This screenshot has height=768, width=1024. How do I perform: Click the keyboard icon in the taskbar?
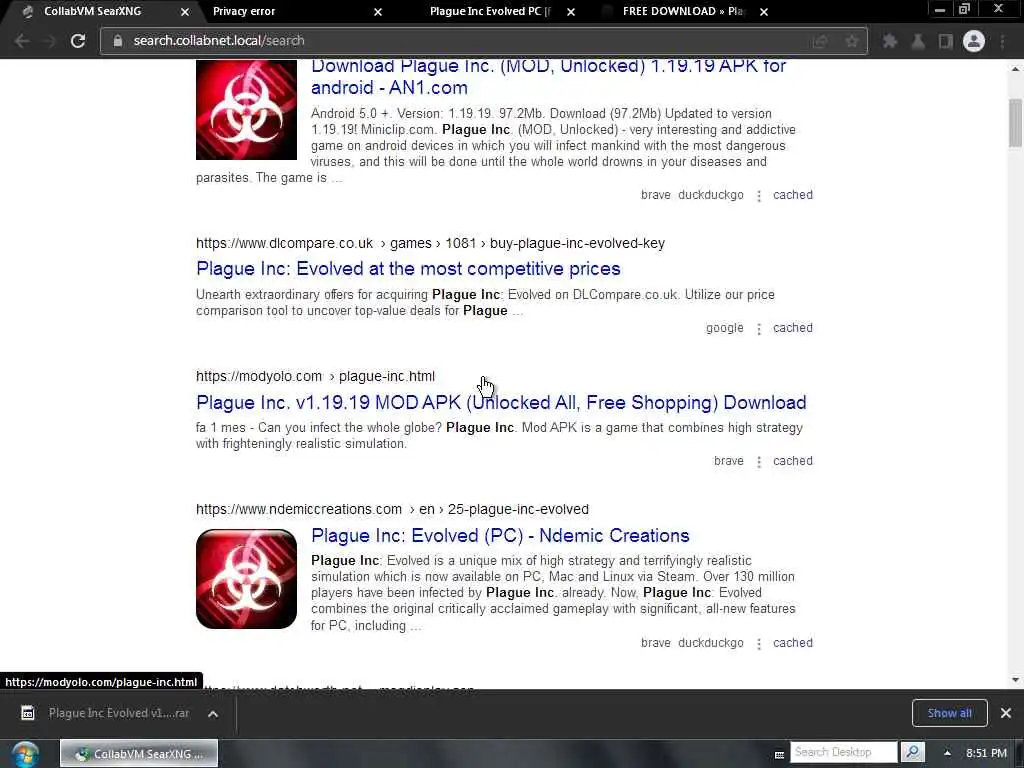779,755
